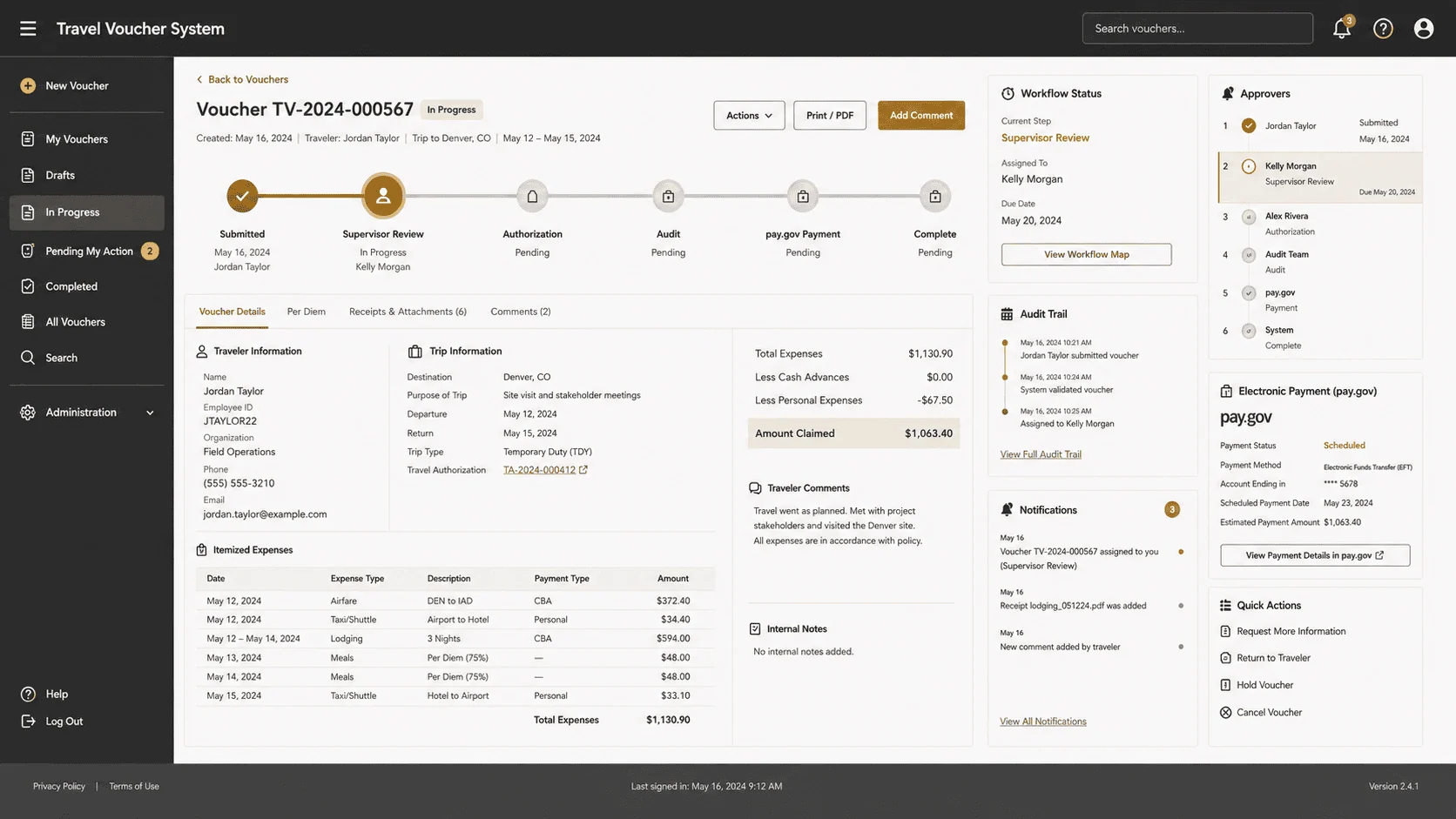Click the Hold Voucher icon

1225,685
